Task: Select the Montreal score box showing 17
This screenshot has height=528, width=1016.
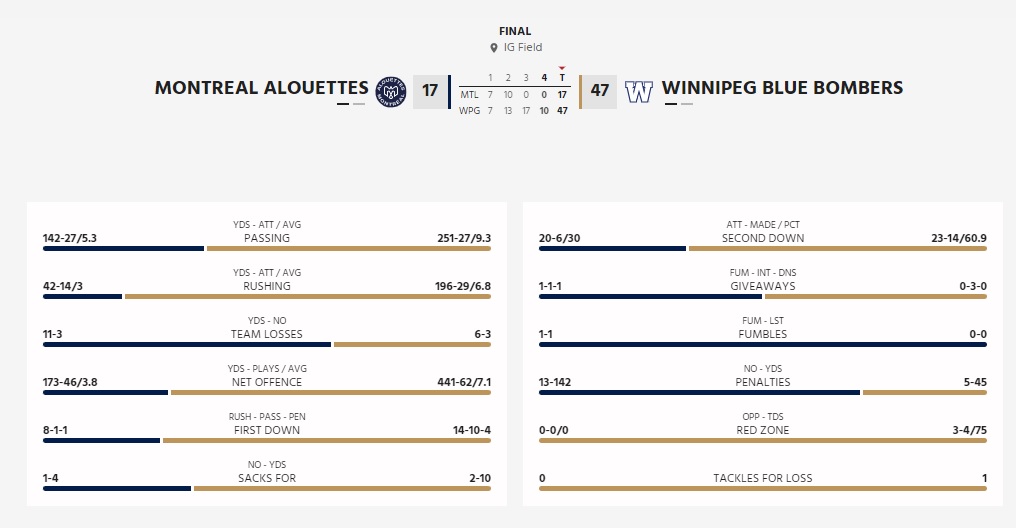Action: [x=430, y=91]
